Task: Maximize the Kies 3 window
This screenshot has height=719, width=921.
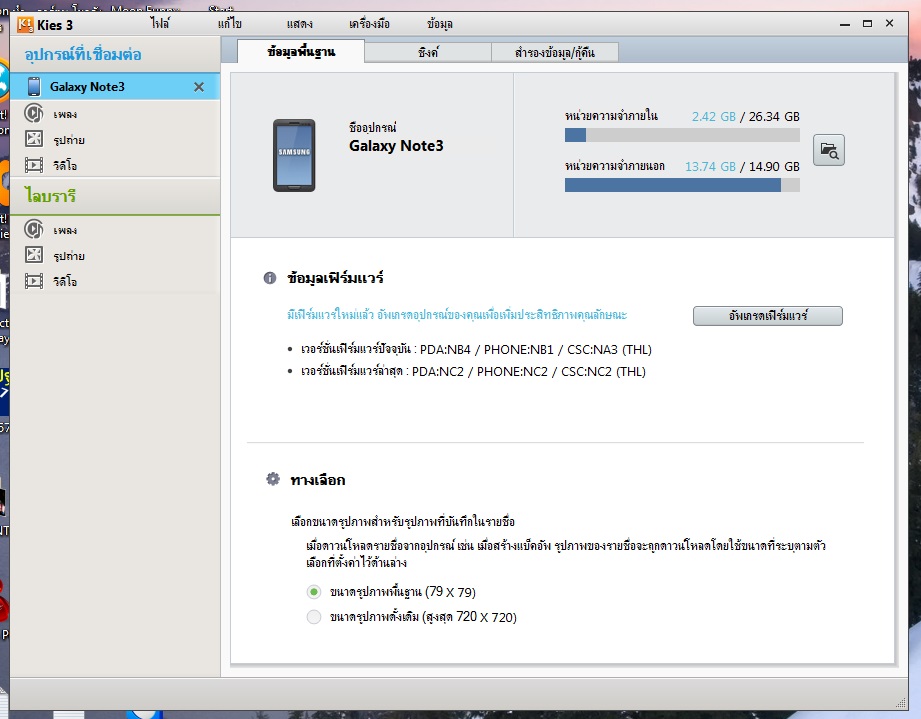Action: click(x=867, y=23)
